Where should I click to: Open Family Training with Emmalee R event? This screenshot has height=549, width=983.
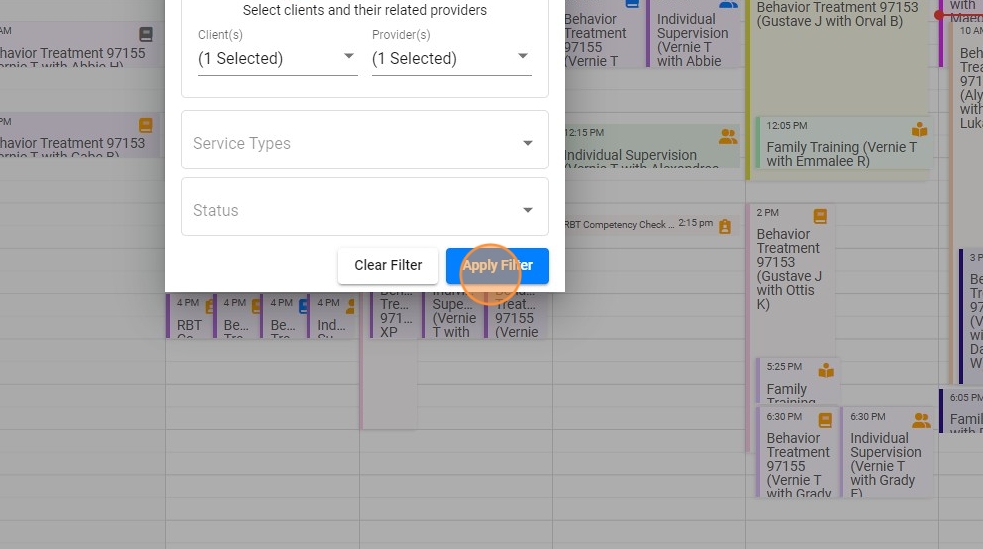pyautogui.click(x=840, y=153)
